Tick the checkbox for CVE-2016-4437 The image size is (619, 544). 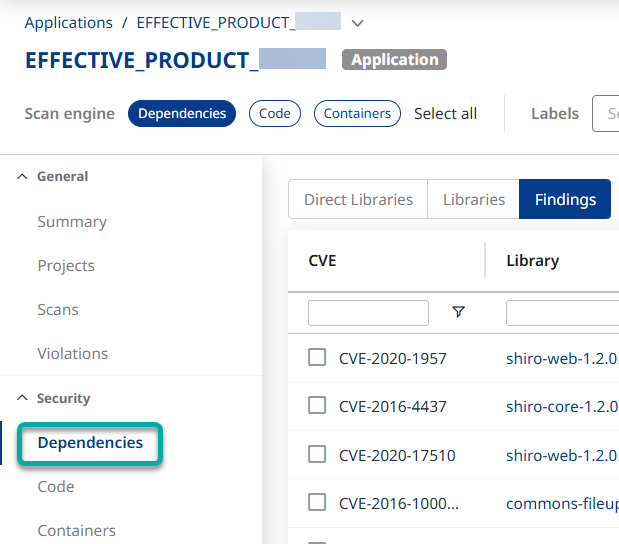tap(317, 406)
